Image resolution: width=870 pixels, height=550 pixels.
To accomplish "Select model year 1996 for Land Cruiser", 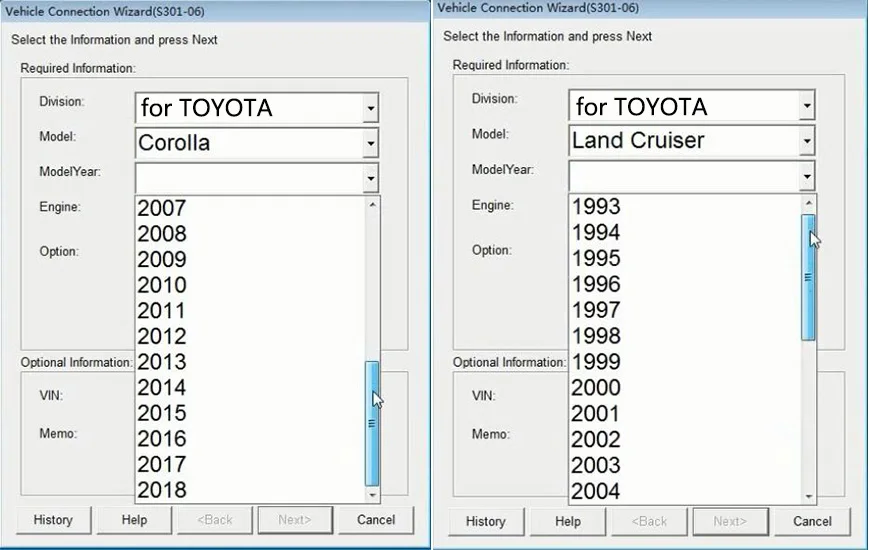I will (685, 284).
